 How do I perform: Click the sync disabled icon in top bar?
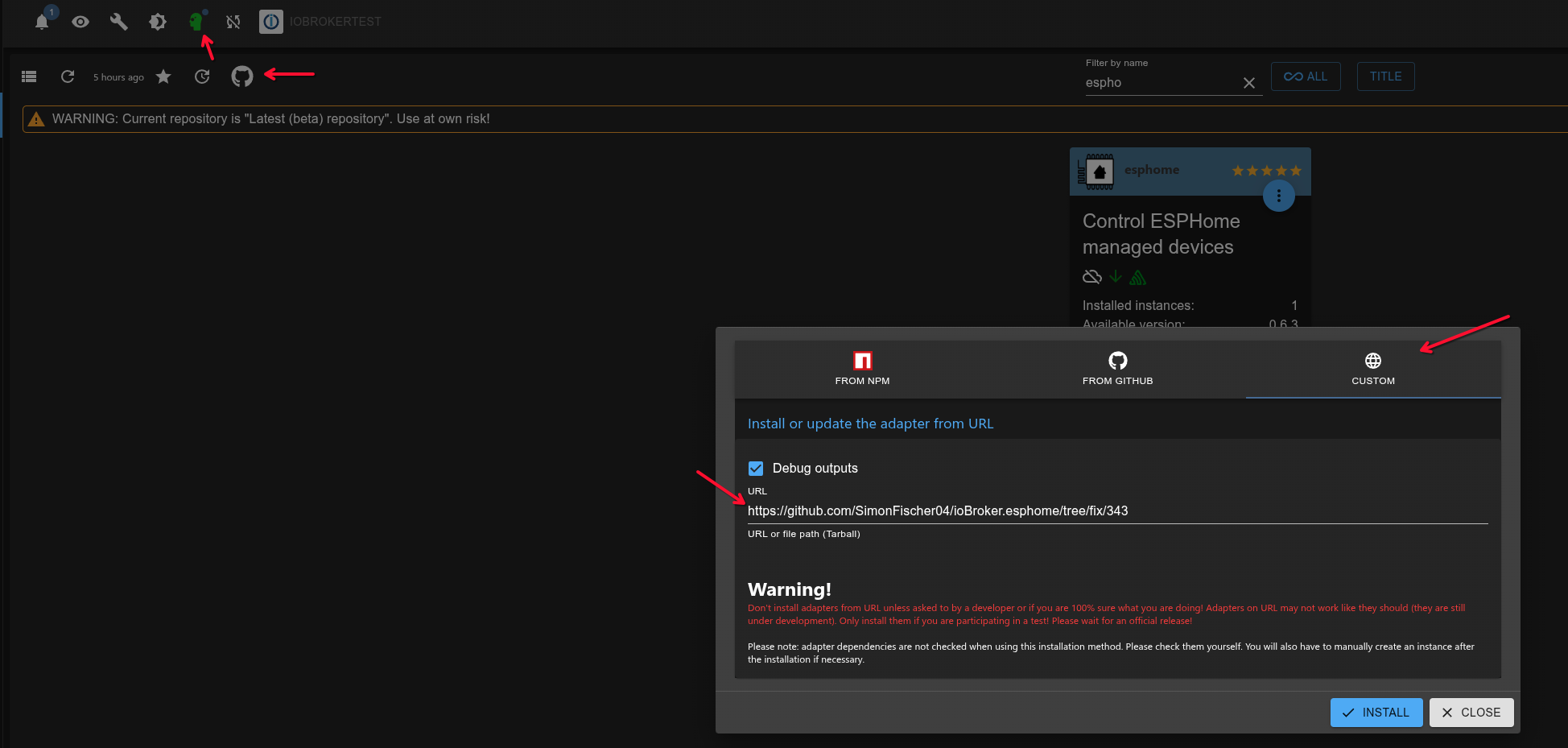pos(233,22)
